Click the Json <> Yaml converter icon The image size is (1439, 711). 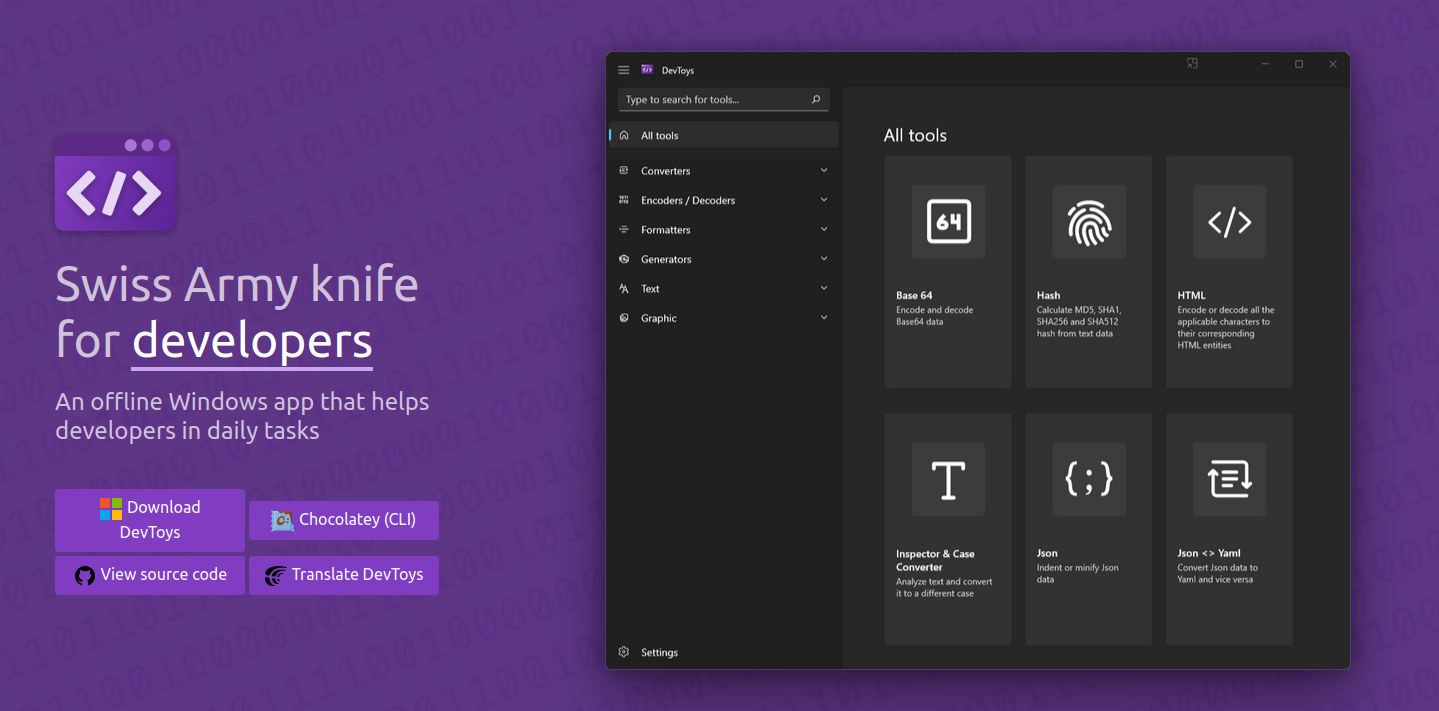click(x=1229, y=480)
